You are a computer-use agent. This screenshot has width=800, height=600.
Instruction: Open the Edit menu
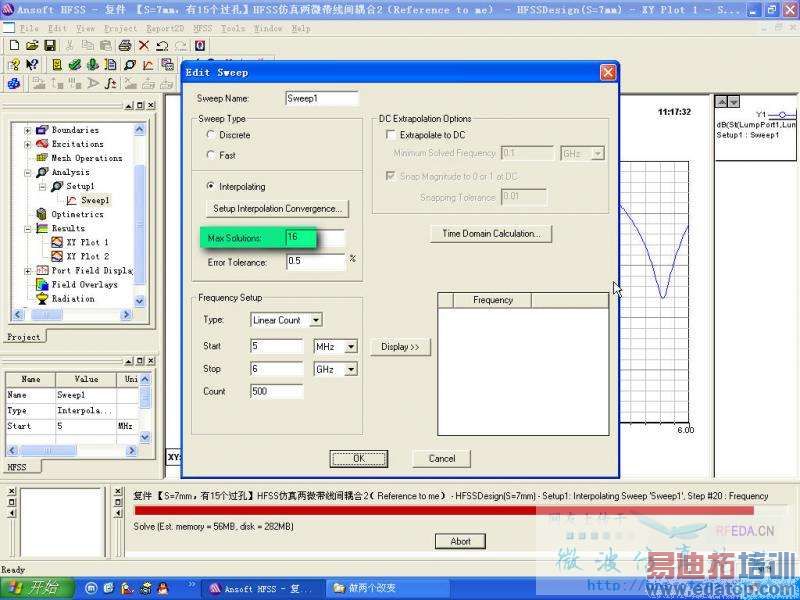coord(57,29)
